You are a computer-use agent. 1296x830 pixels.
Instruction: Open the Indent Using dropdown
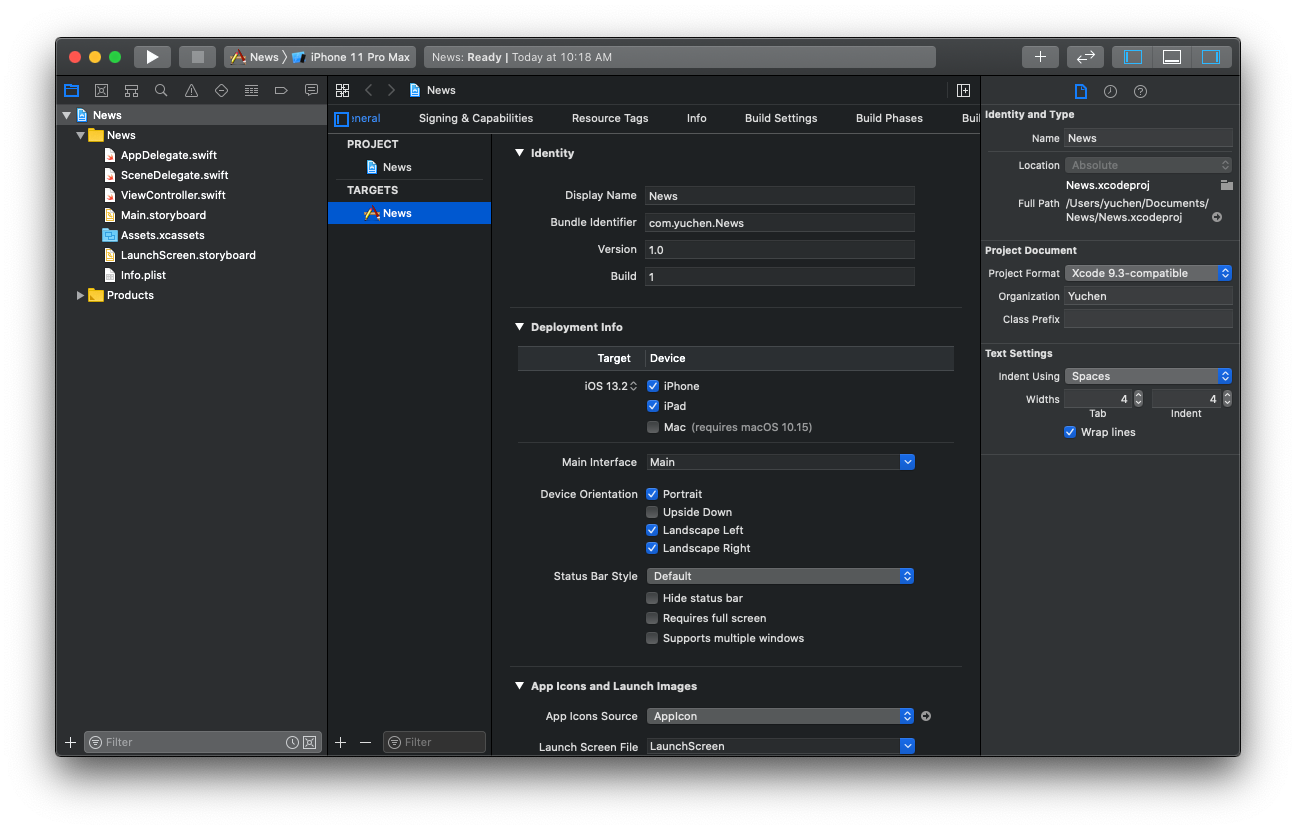coord(1148,376)
